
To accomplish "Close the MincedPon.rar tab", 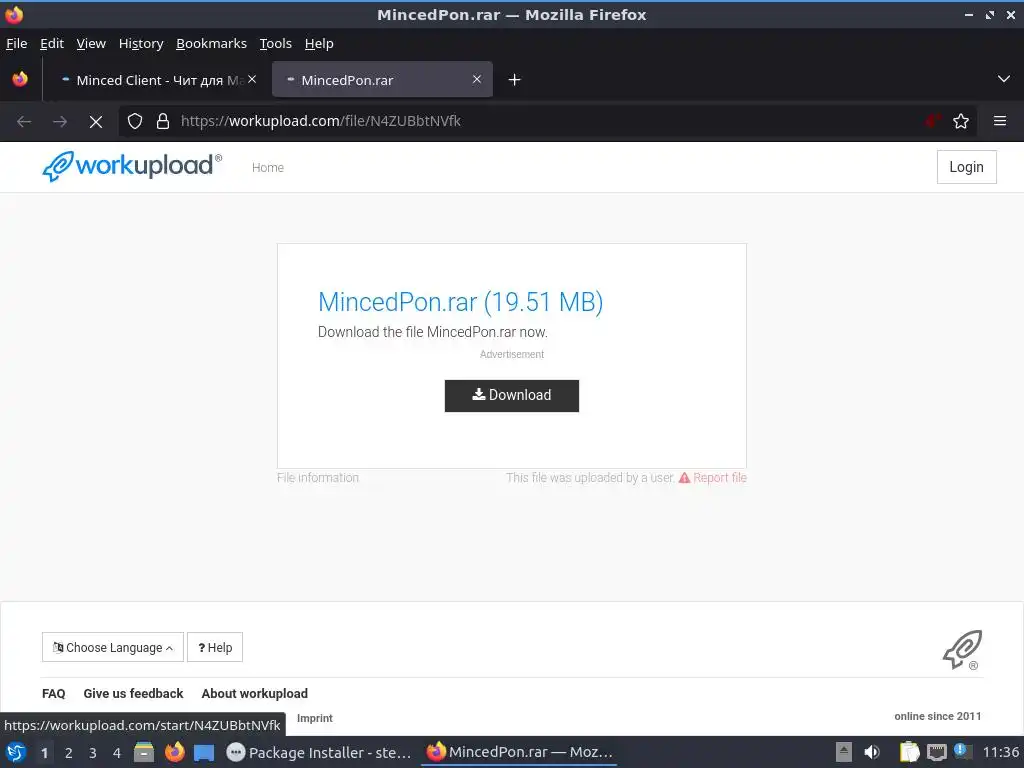I will [477, 79].
